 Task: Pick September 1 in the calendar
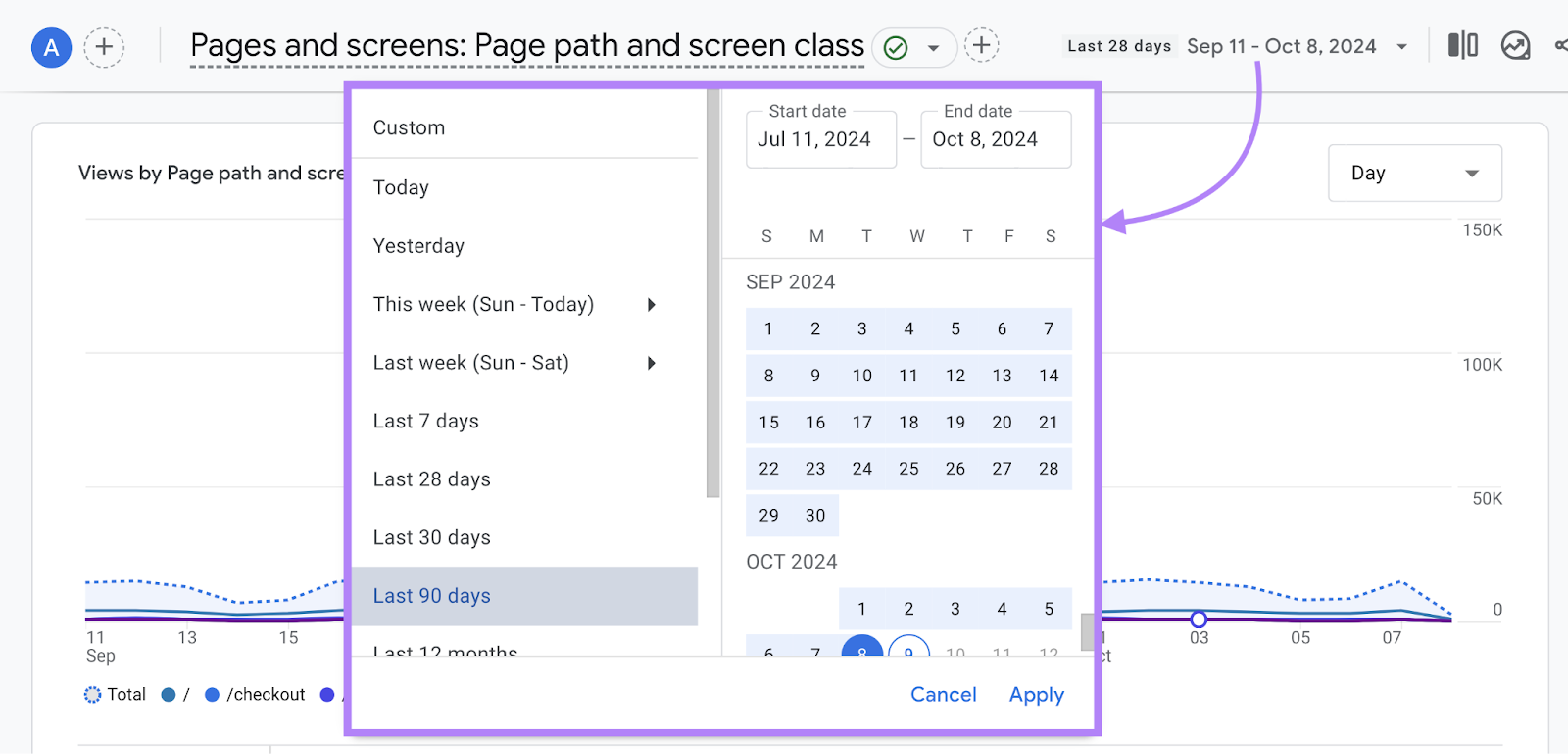pos(768,329)
